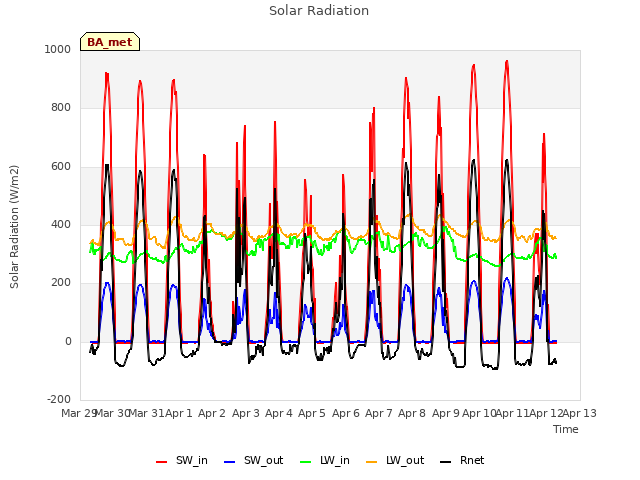The image size is (640, 480).
Task: Click the green LW_in legend swatch
Action: pyautogui.click(x=306, y=462)
